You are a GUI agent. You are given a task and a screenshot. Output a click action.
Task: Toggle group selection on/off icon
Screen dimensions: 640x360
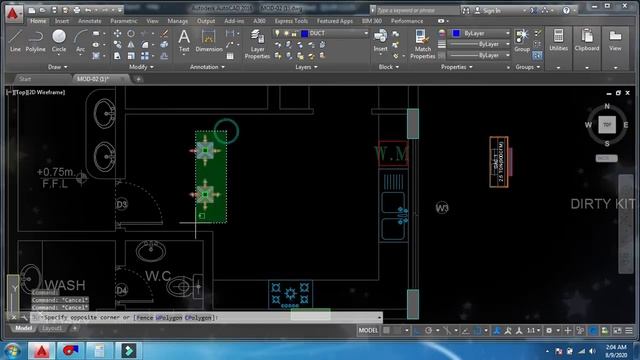[538, 55]
